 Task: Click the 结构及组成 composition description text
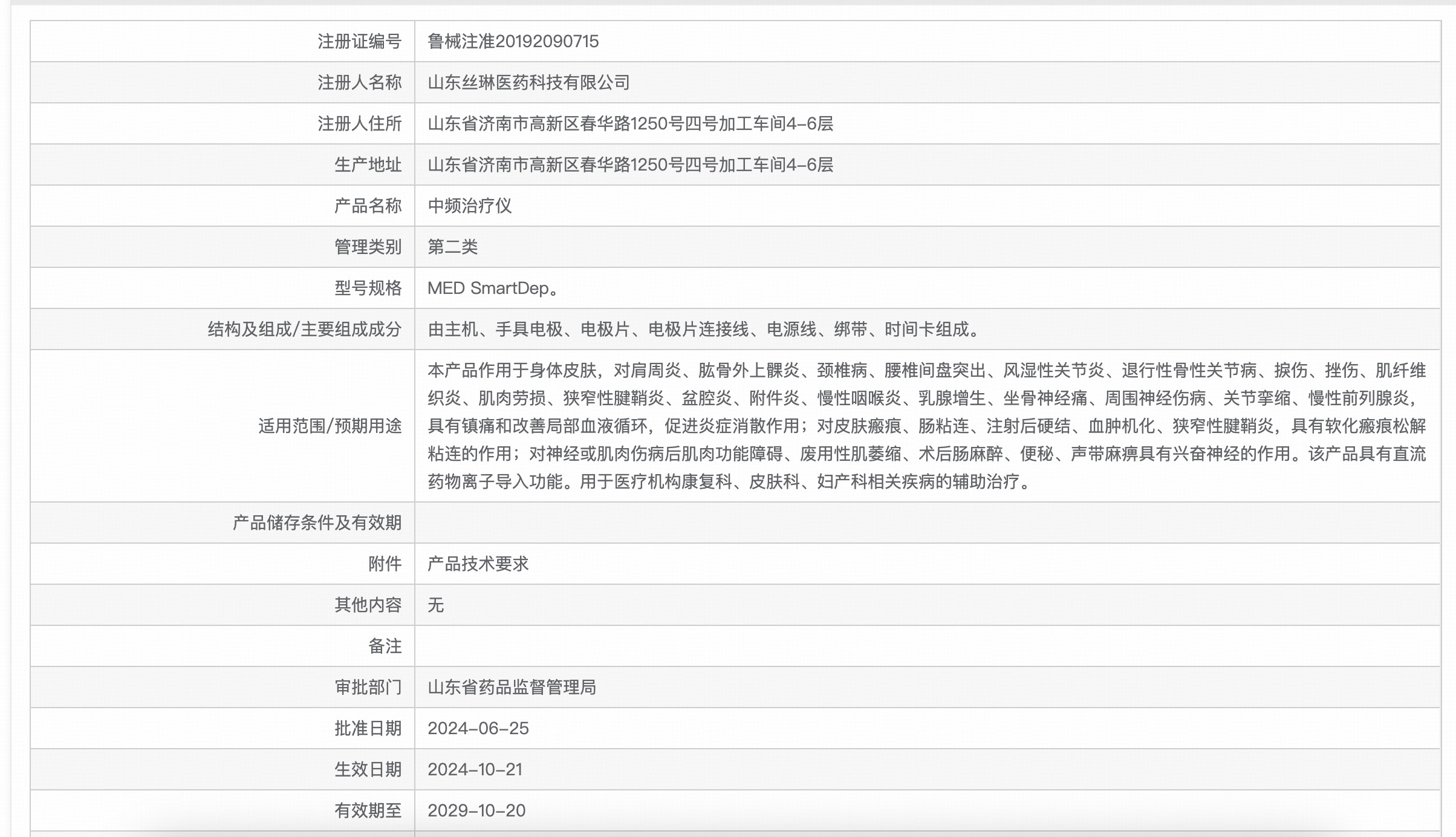[x=705, y=329]
